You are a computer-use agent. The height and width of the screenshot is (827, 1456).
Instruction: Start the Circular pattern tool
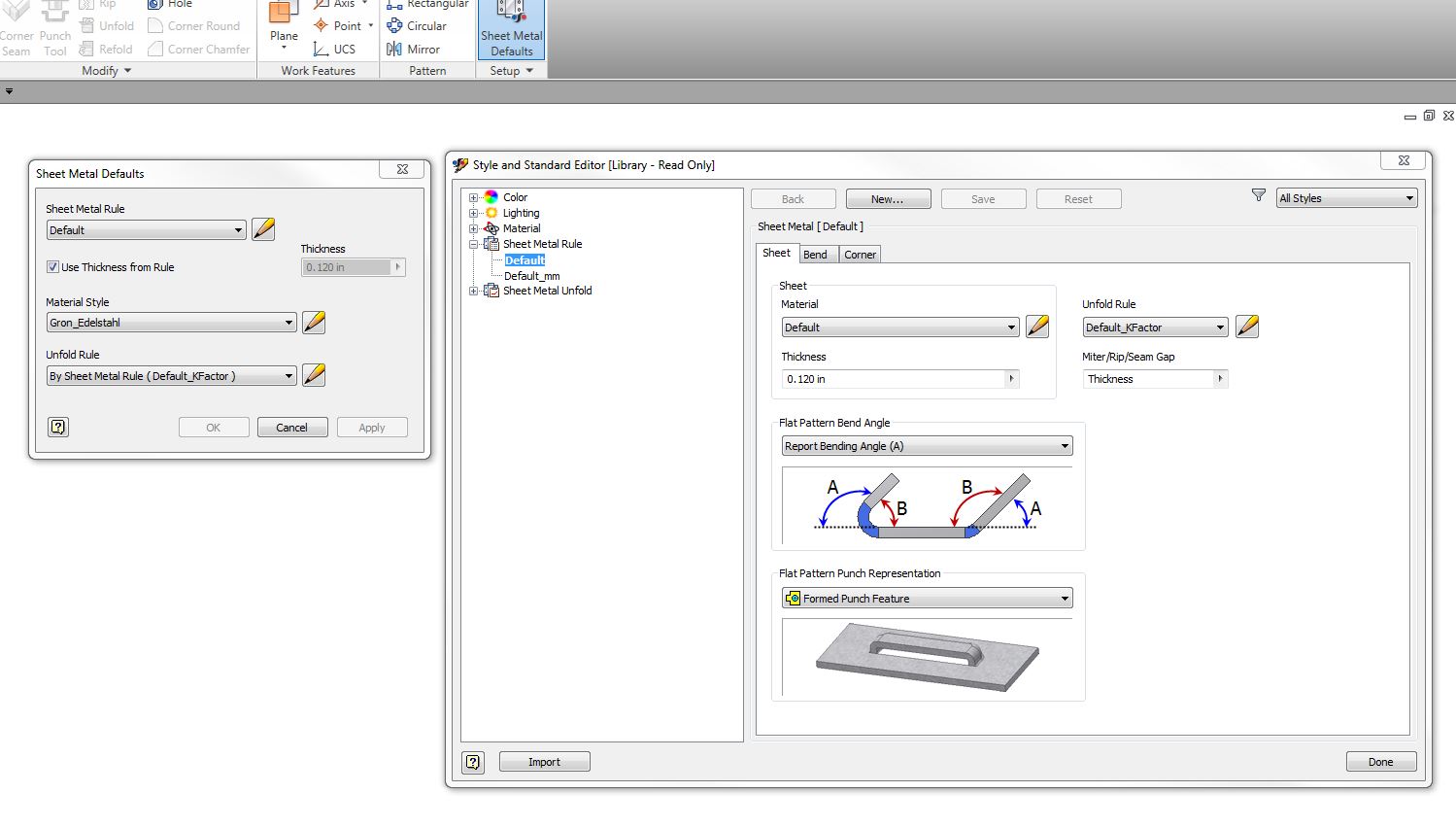(417, 25)
